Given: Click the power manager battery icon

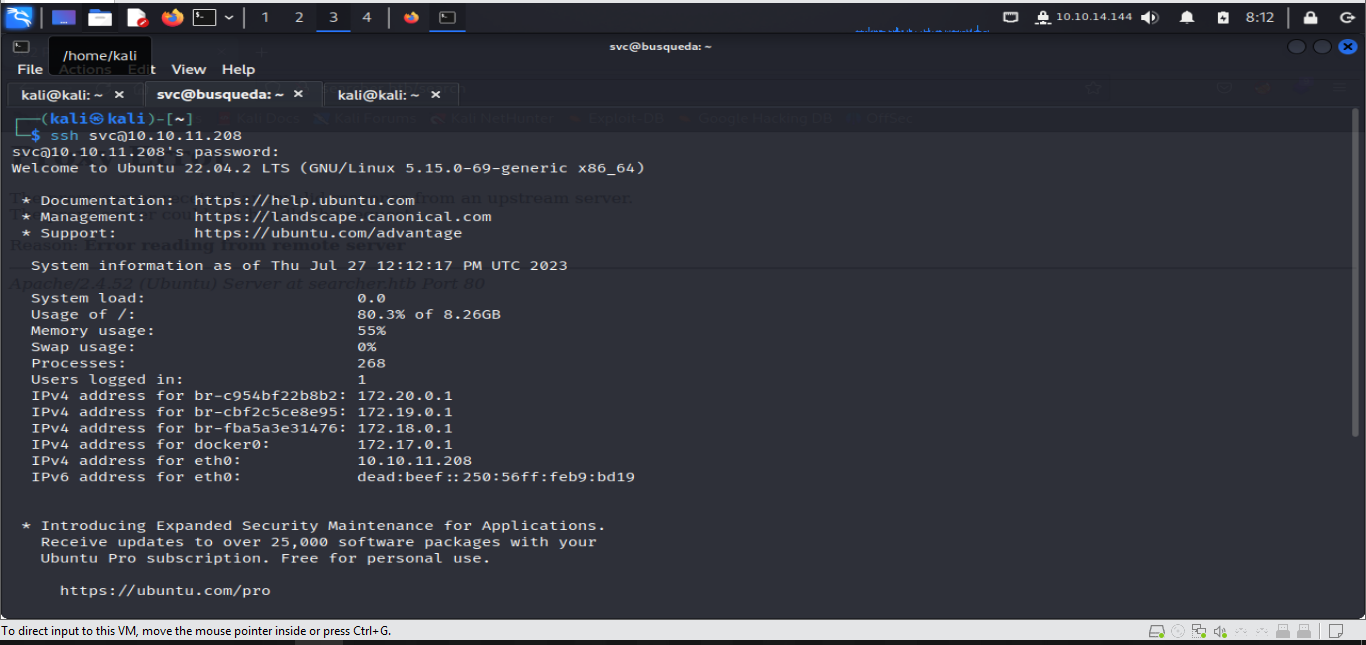Looking at the screenshot, I should pos(1223,16).
